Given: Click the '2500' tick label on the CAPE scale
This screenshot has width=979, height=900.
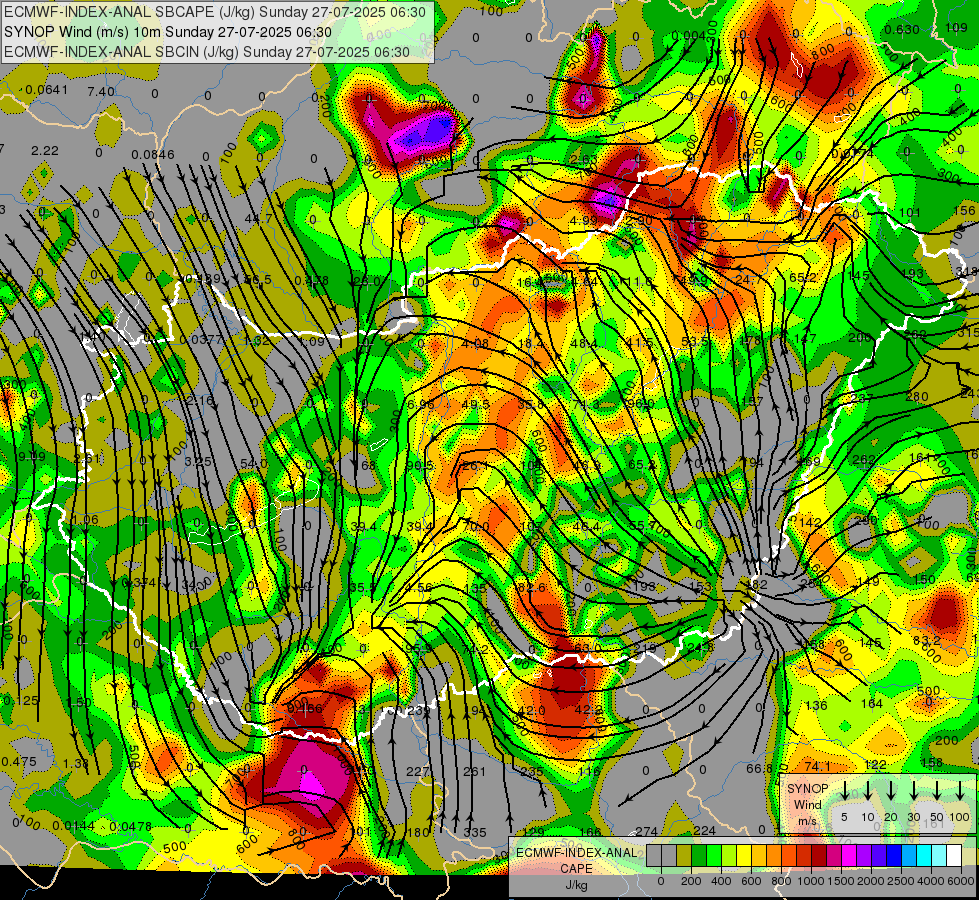Looking at the screenshot, I should click(902, 881).
